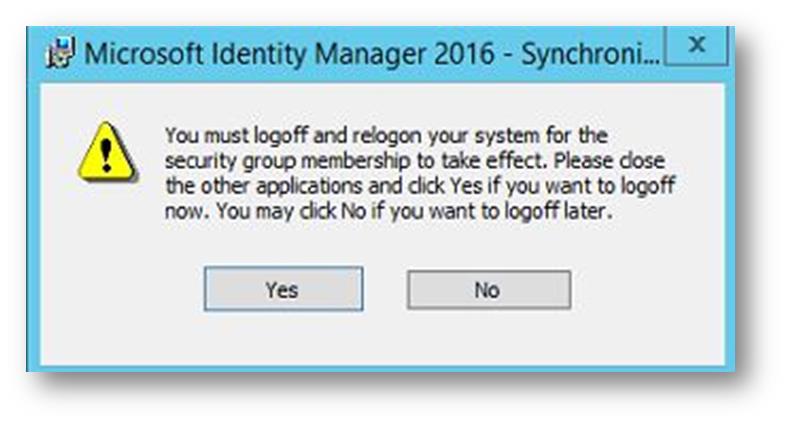This screenshot has height=424, width=787.
Task: Click the words 'security group membership'
Action: tap(288, 162)
